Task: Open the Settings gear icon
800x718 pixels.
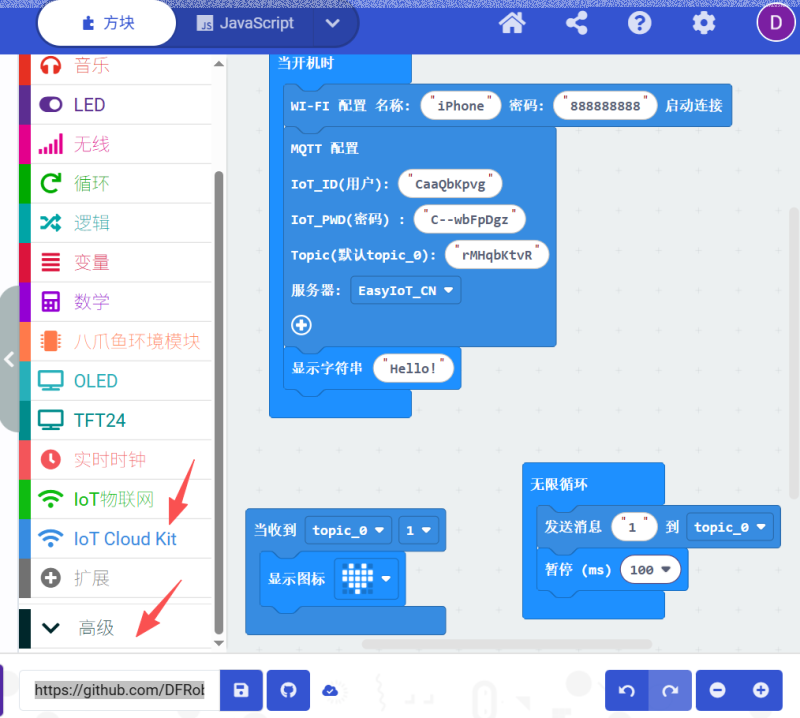Action: pyautogui.click(x=704, y=23)
